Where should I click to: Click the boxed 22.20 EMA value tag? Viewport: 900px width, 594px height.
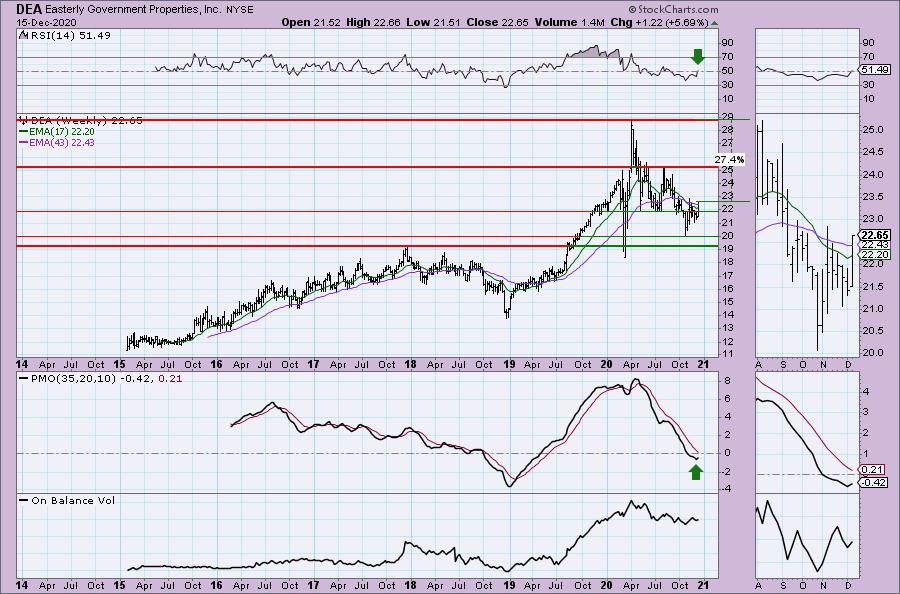875,254
